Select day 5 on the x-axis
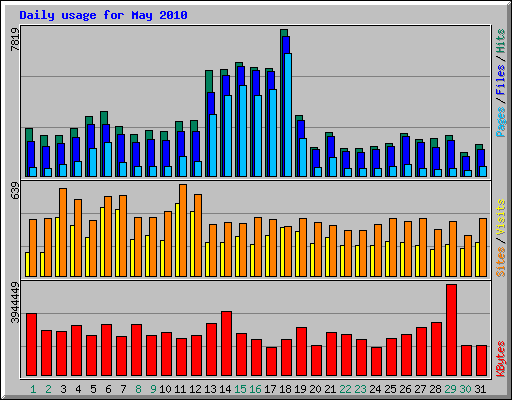Viewport: 512px width, 400px height. pyautogui.click(x=93, y=389)
